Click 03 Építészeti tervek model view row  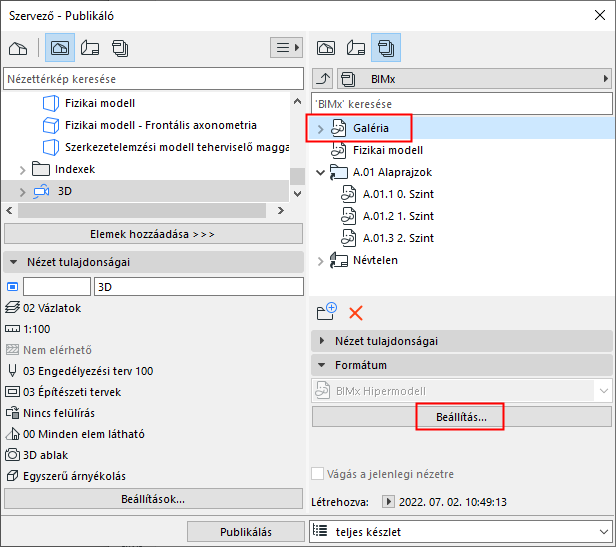click(63, 392)
